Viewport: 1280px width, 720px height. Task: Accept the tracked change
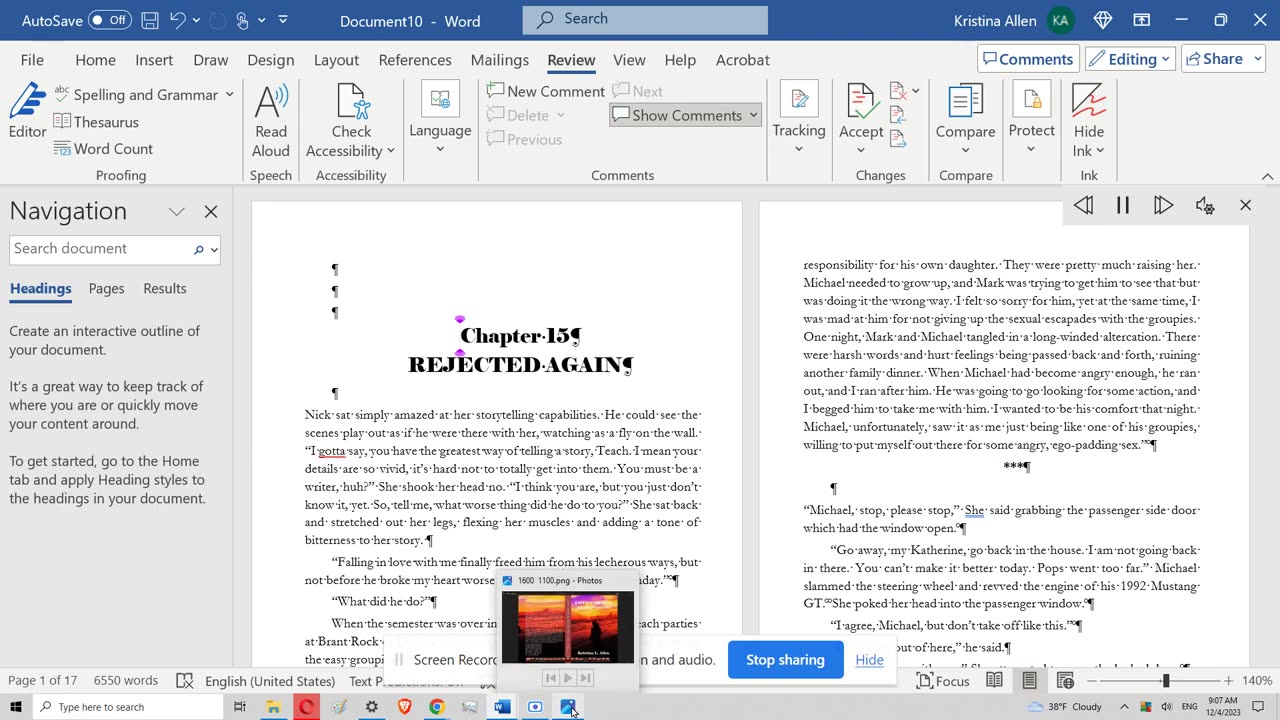[x=861, y=112]
